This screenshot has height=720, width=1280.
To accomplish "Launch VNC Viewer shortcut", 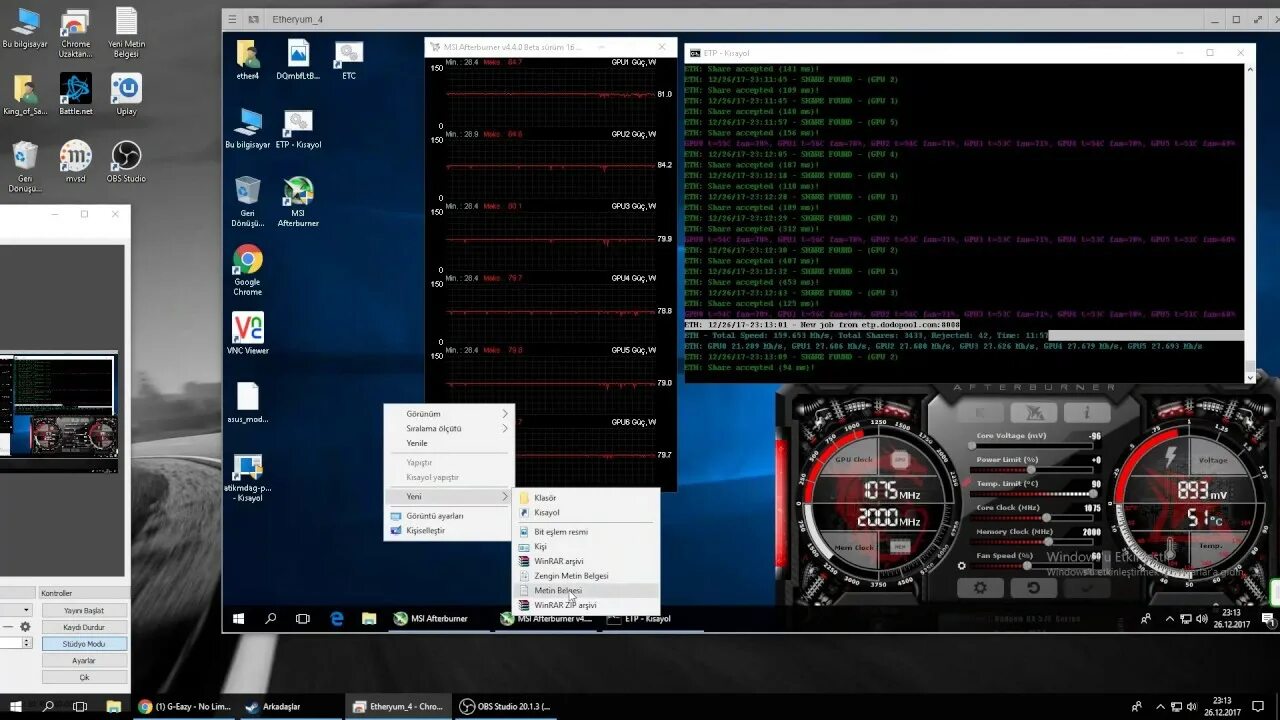I will (248, 334).
